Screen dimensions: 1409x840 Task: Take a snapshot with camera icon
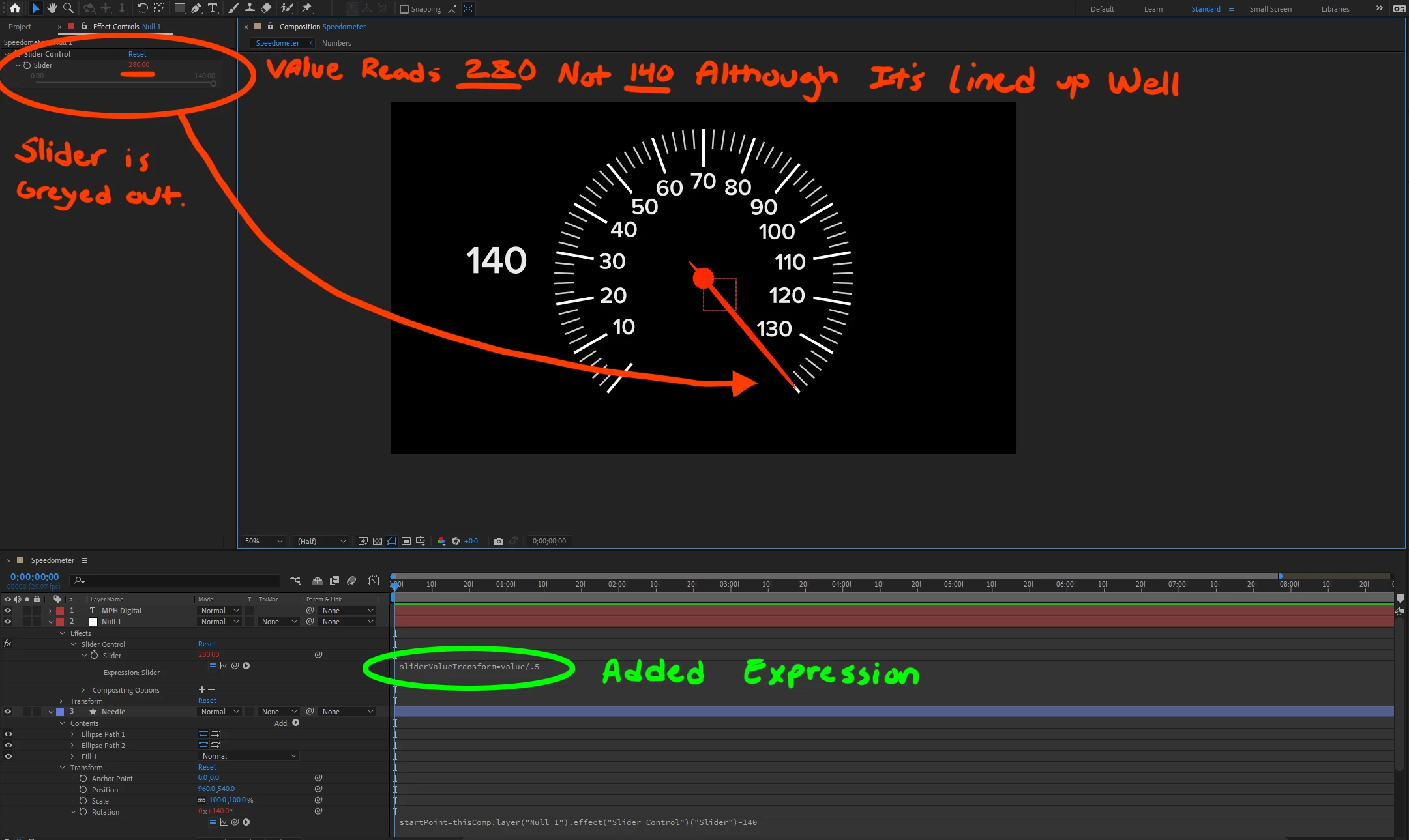(499, 541)
